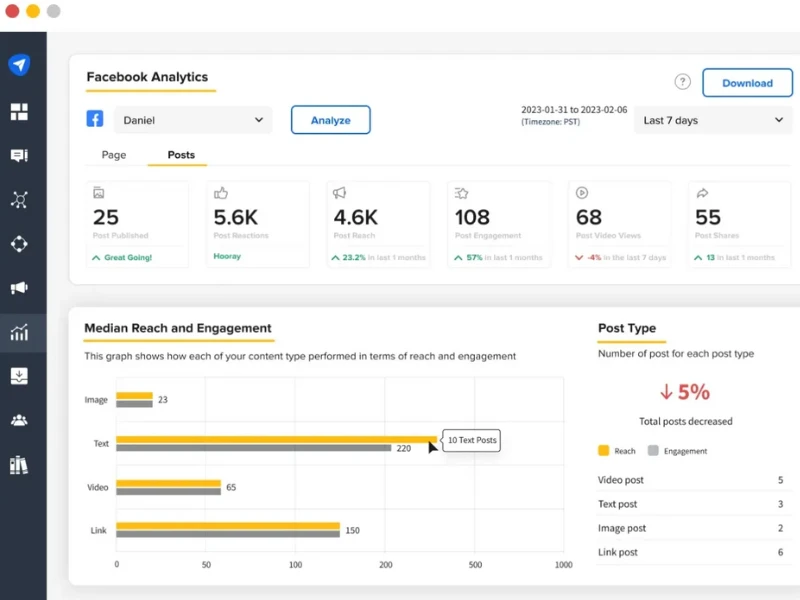
Task: Open the megaphone campaigns icon in sidebar
Action: [19, 288]
